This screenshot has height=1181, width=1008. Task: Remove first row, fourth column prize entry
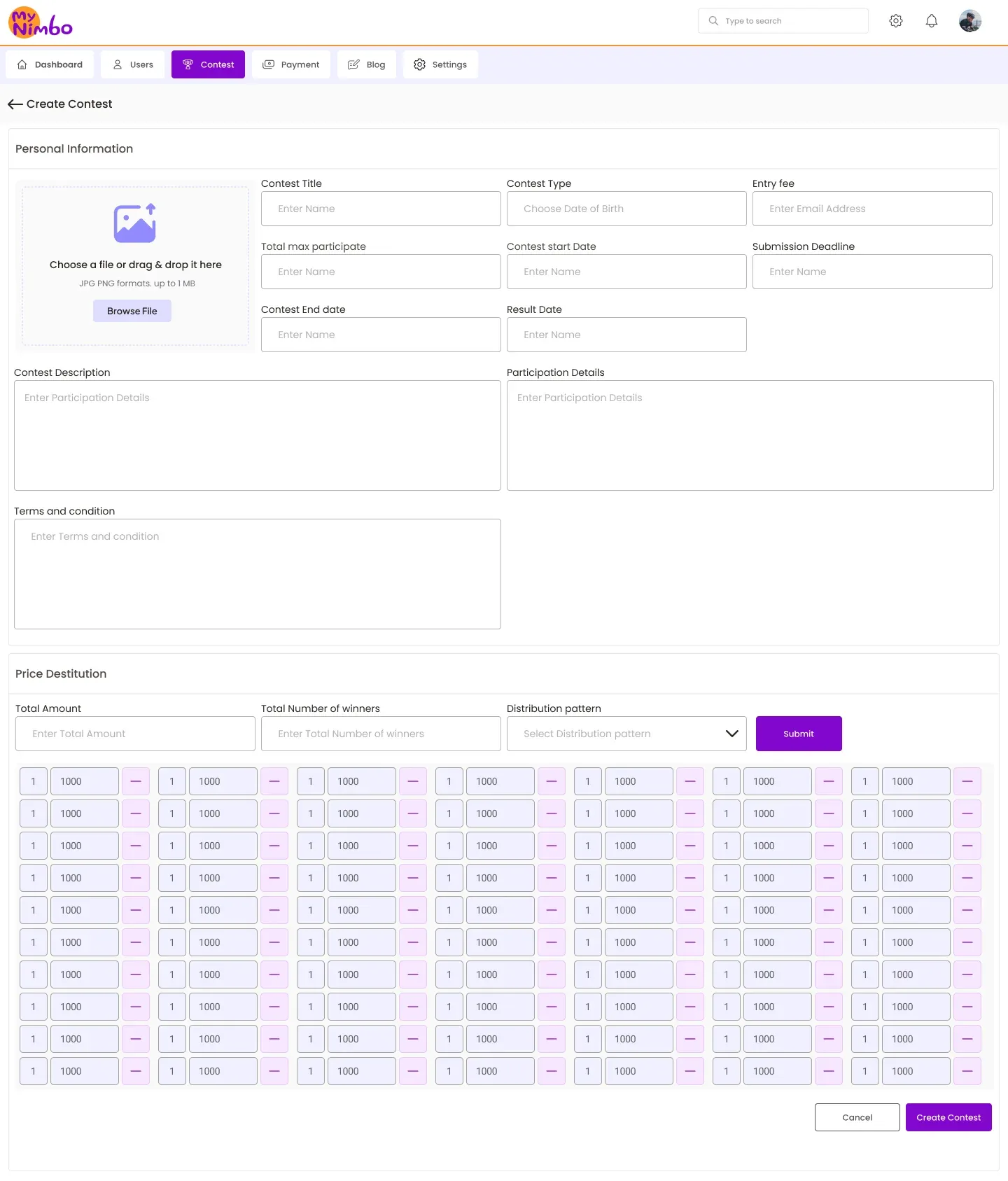point(552,781)
